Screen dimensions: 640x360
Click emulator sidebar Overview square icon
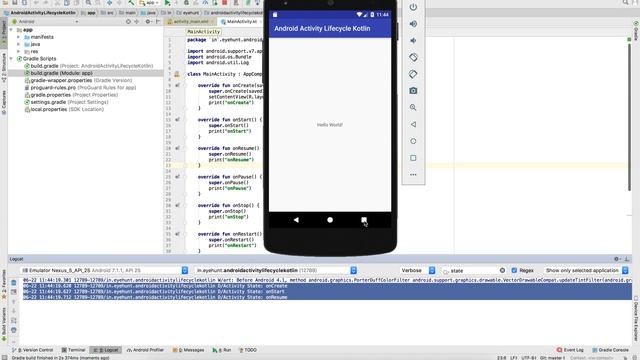coord(413,158)
